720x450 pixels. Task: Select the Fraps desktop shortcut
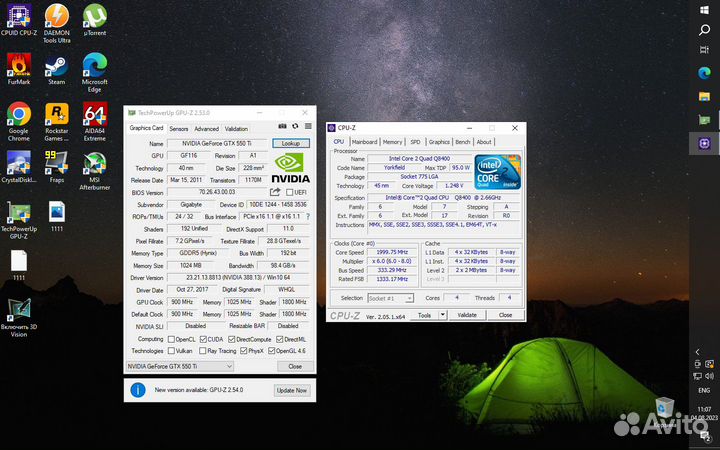[56, 167]
